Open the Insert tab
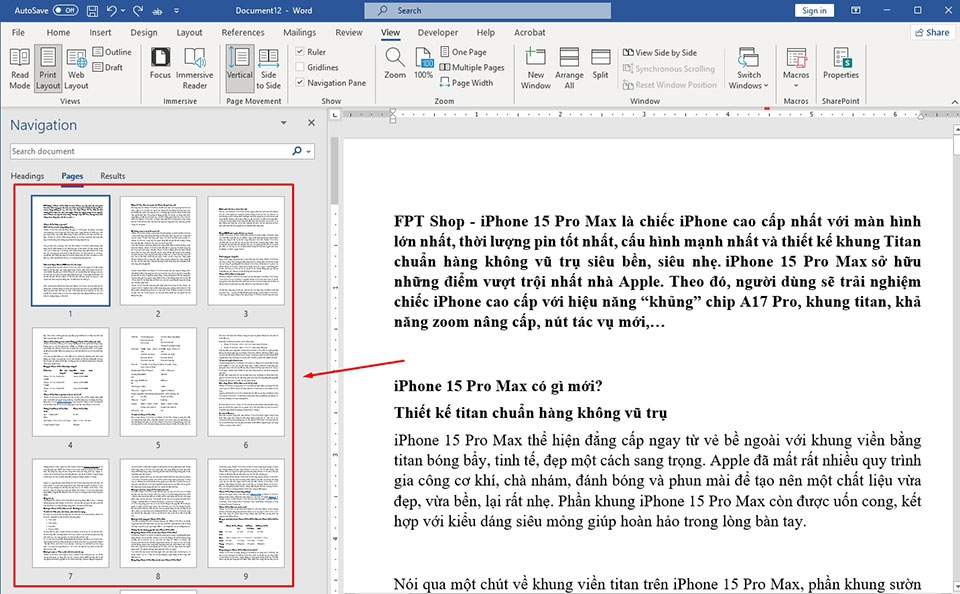The width and height of the screenshot is (960, 594). tap(100, 32)
